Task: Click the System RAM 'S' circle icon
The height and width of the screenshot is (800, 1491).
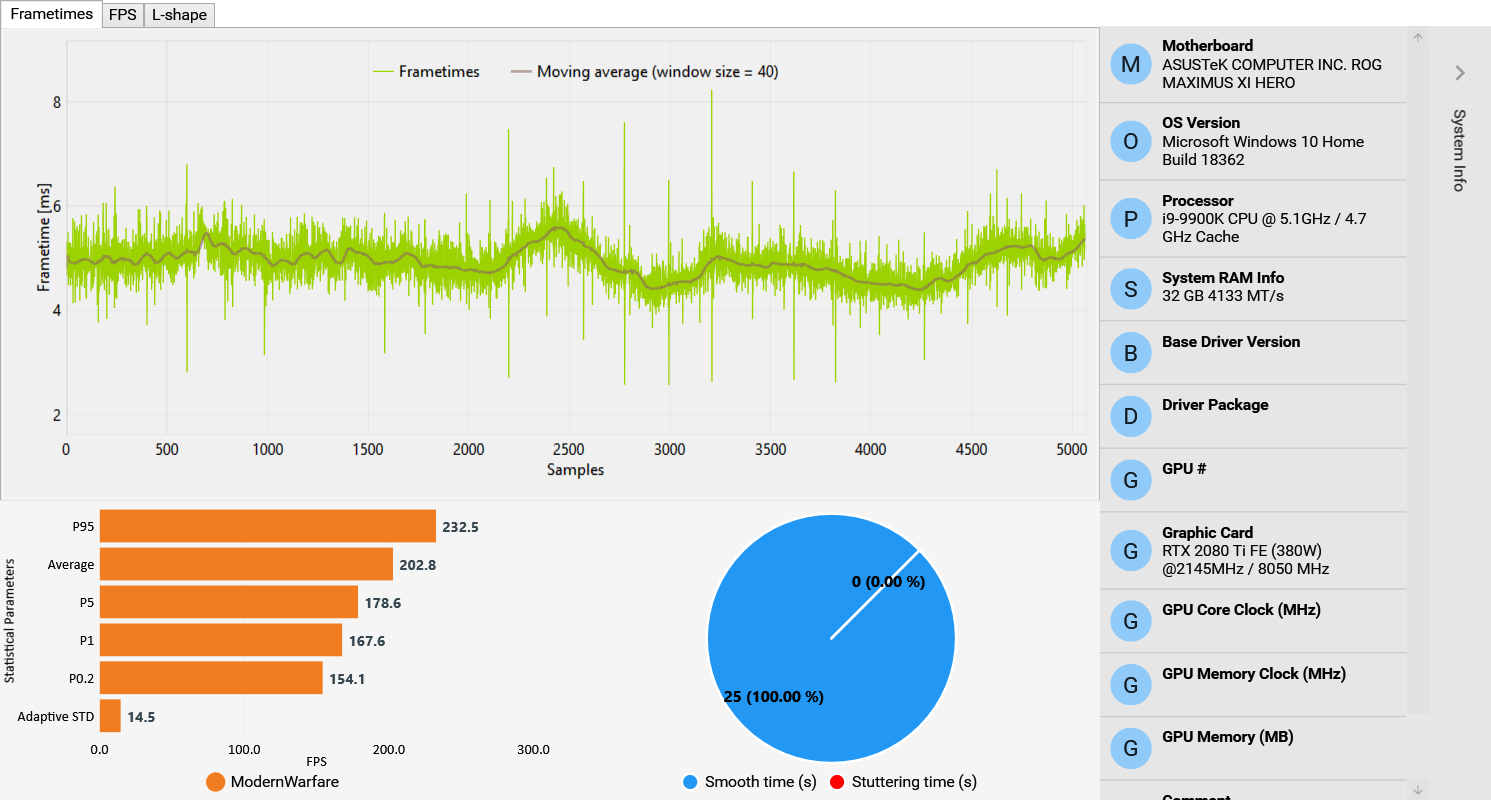Action: coord(1131,289)
